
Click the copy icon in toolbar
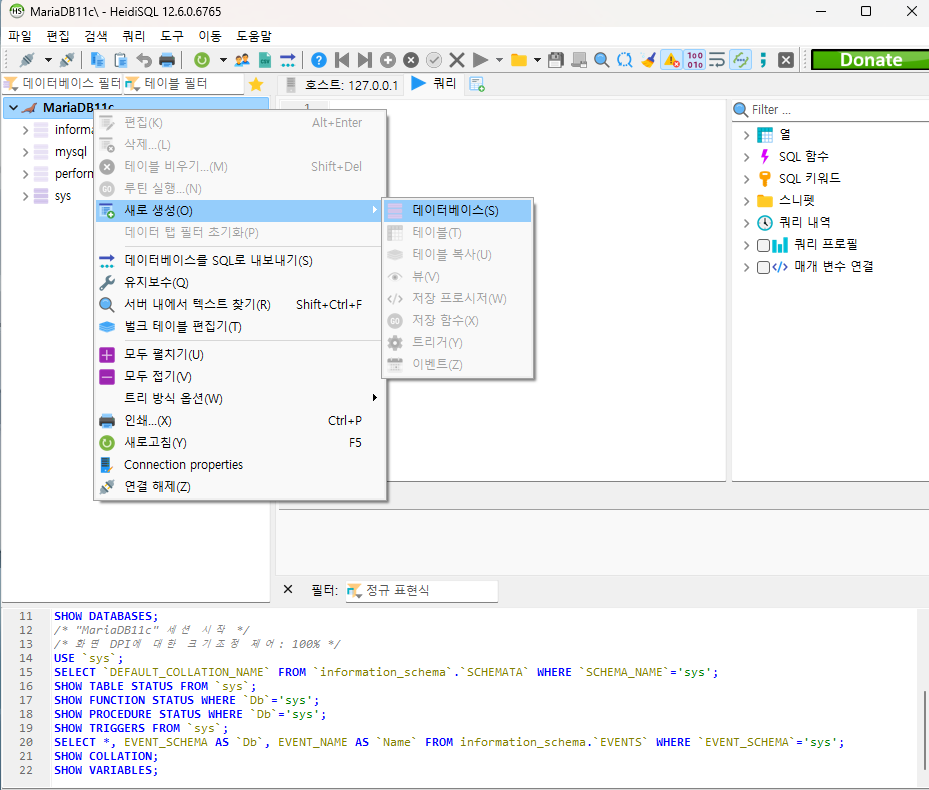(x=97, y=60)
